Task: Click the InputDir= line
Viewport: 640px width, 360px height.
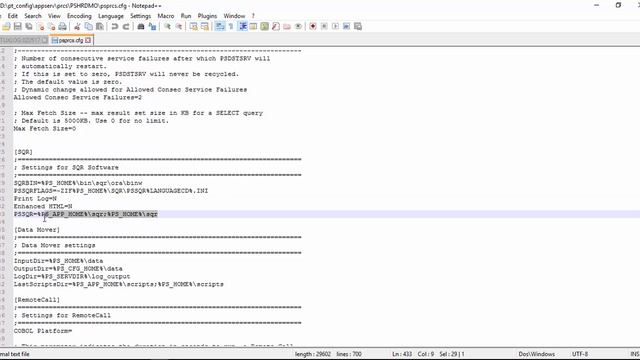Action: tap(58, 261)
